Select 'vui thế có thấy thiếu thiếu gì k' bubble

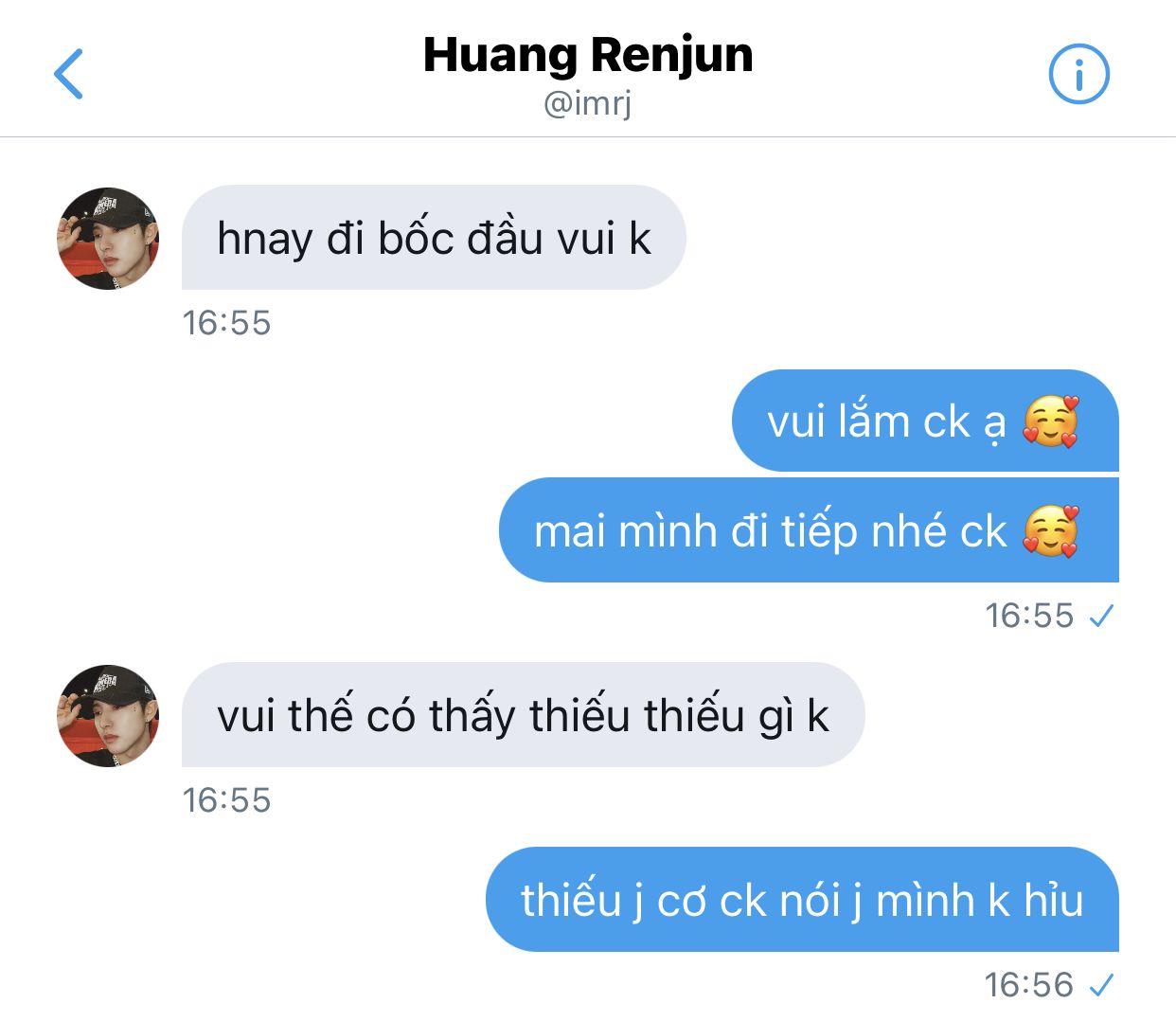(x=523, y=715)
